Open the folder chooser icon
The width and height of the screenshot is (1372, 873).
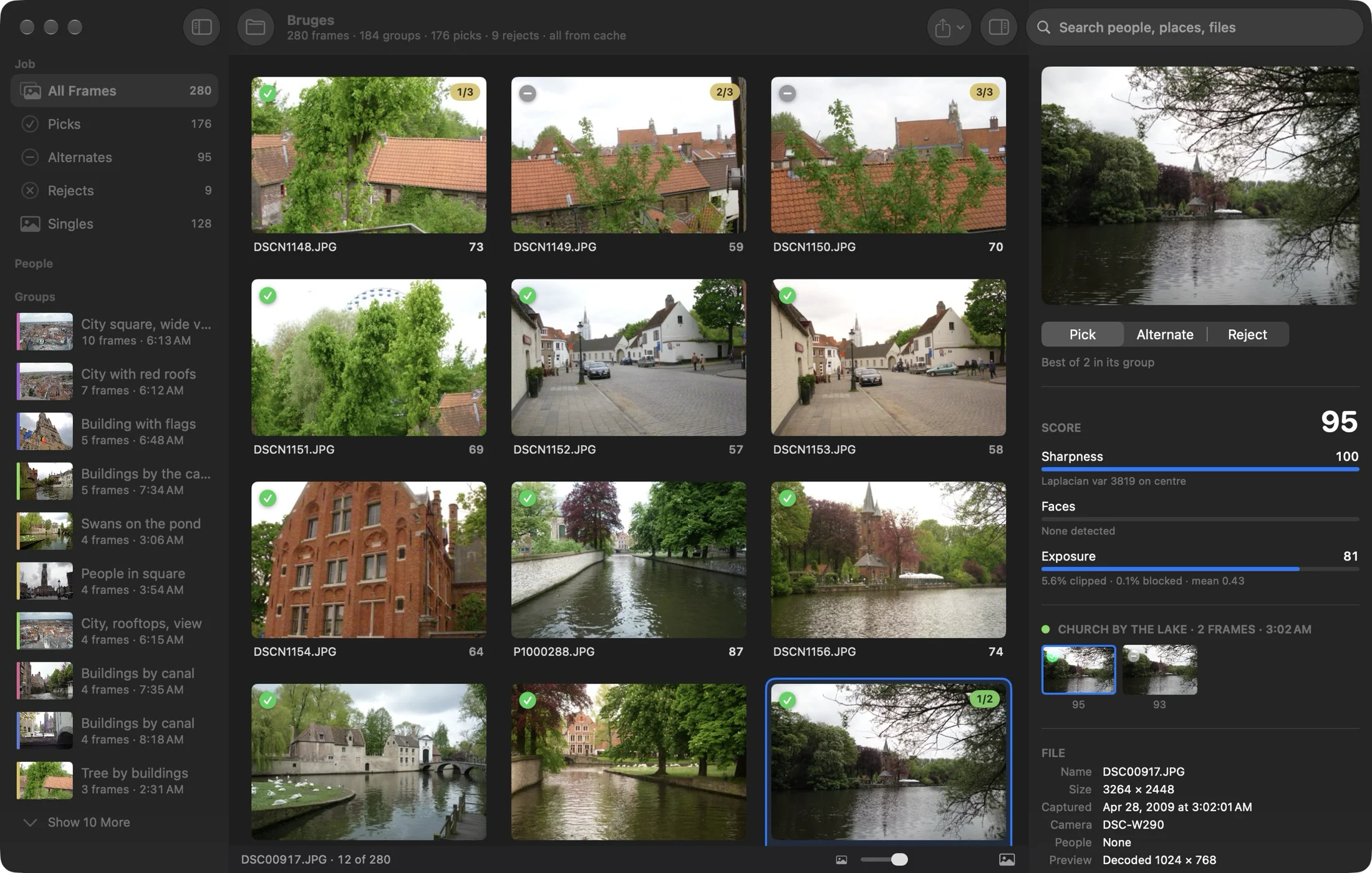(255, 27)
